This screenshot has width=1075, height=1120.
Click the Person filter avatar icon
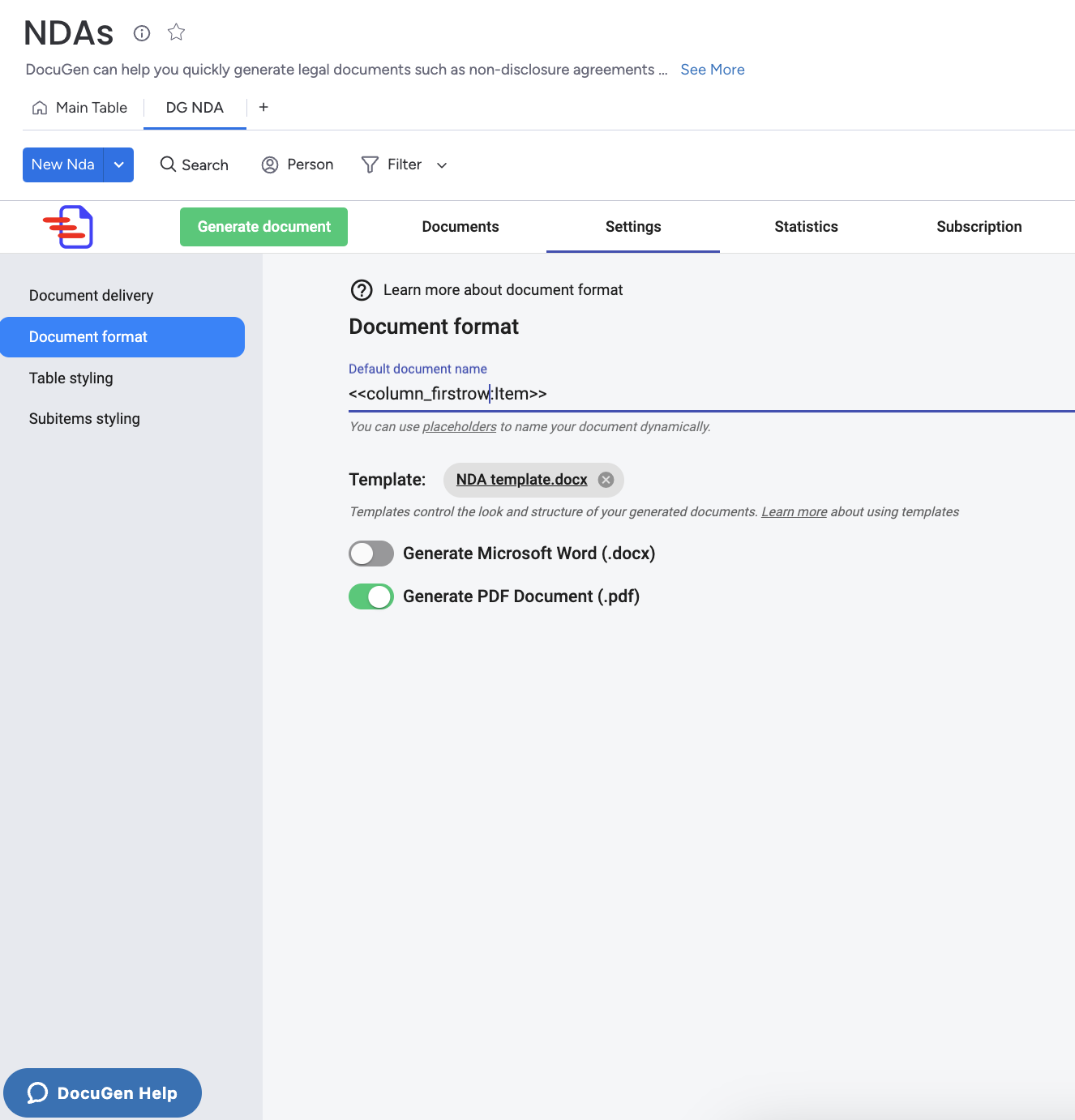[270, 165]
